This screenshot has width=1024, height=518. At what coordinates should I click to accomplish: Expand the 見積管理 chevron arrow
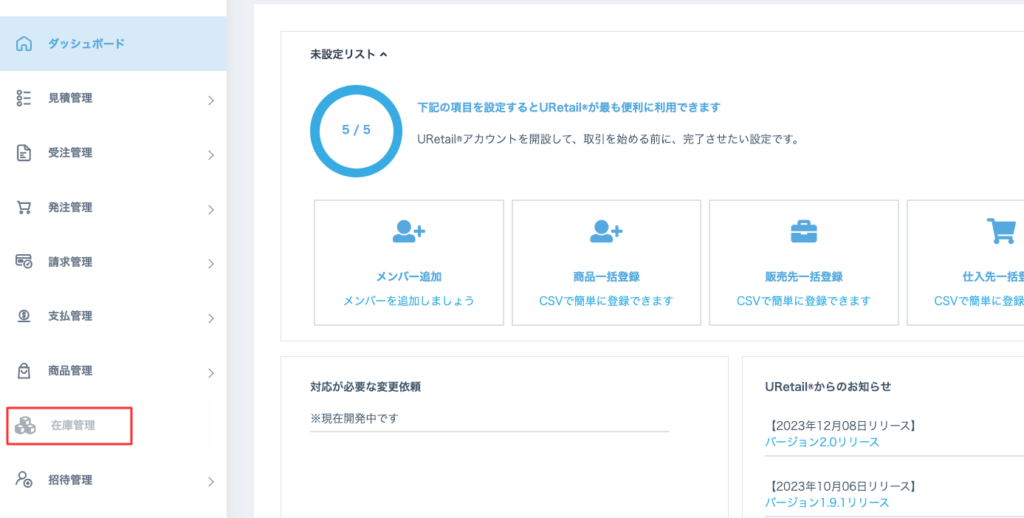(210, 100)
